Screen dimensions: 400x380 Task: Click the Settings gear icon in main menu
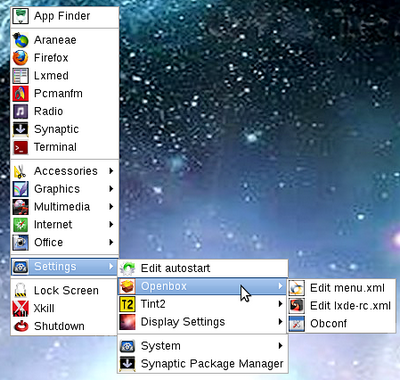pos(20,267)
